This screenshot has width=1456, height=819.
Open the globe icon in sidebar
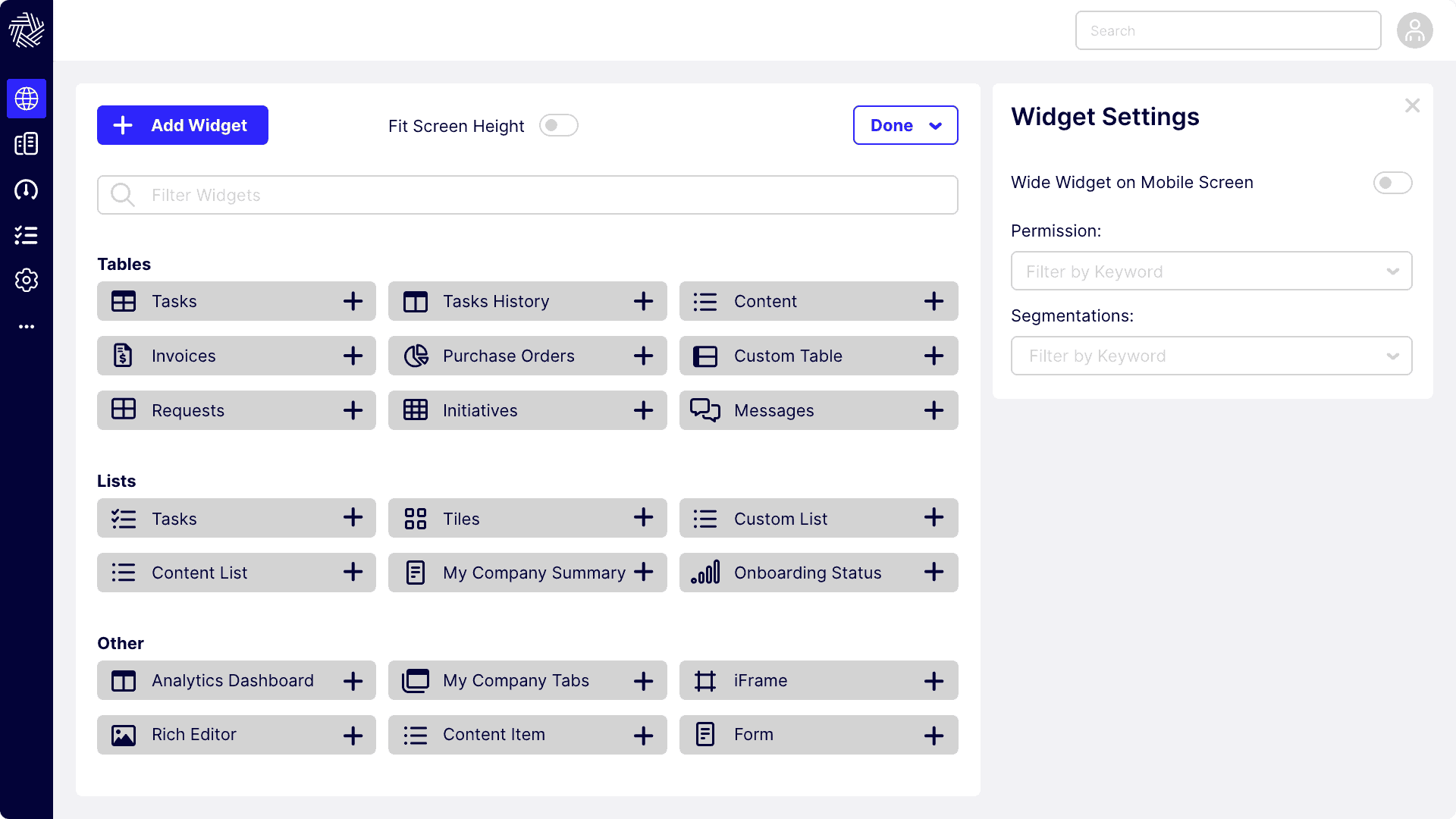click(27, 99)
